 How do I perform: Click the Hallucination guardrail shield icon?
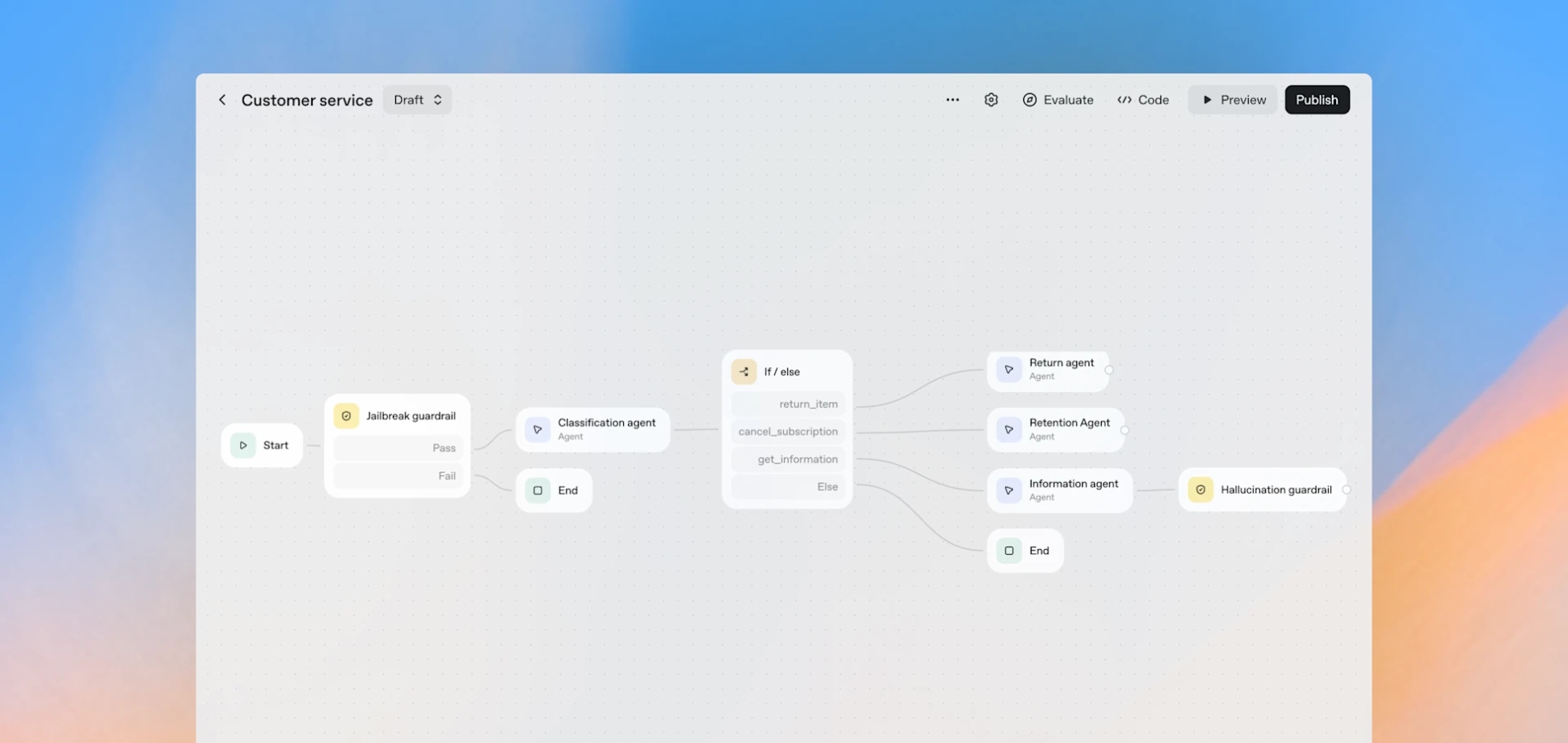[1200, 490]
